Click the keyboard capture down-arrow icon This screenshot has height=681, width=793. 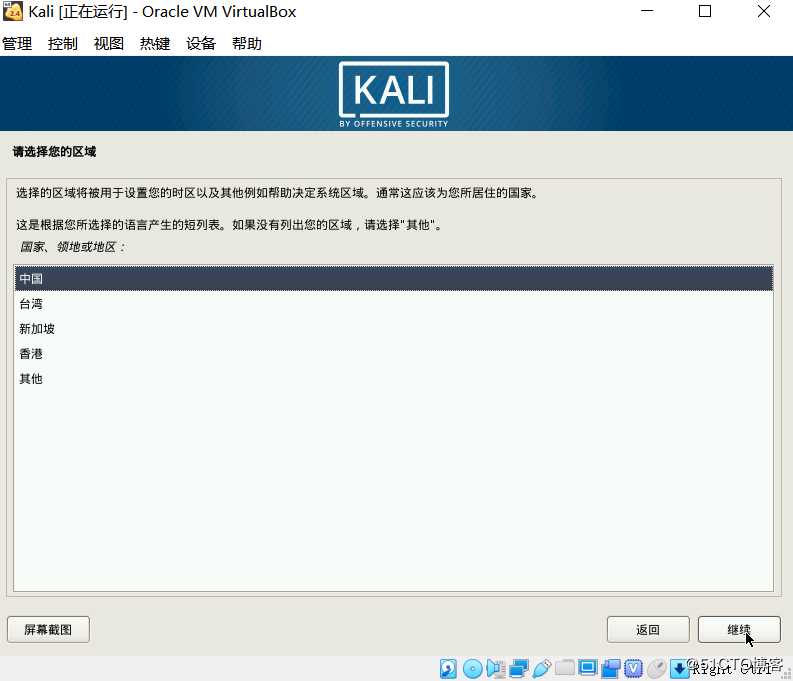[x=679, y=669]
